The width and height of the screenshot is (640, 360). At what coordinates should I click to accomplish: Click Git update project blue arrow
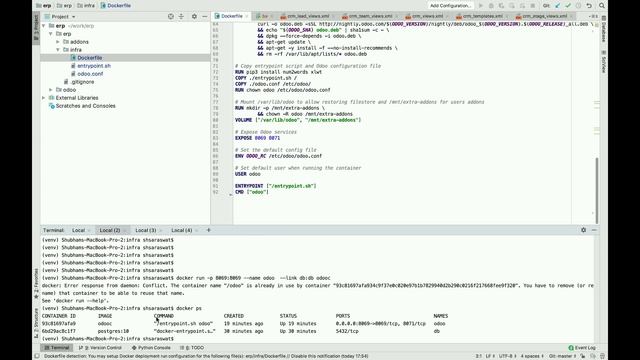pyautogui.click(x=558, y=6)
